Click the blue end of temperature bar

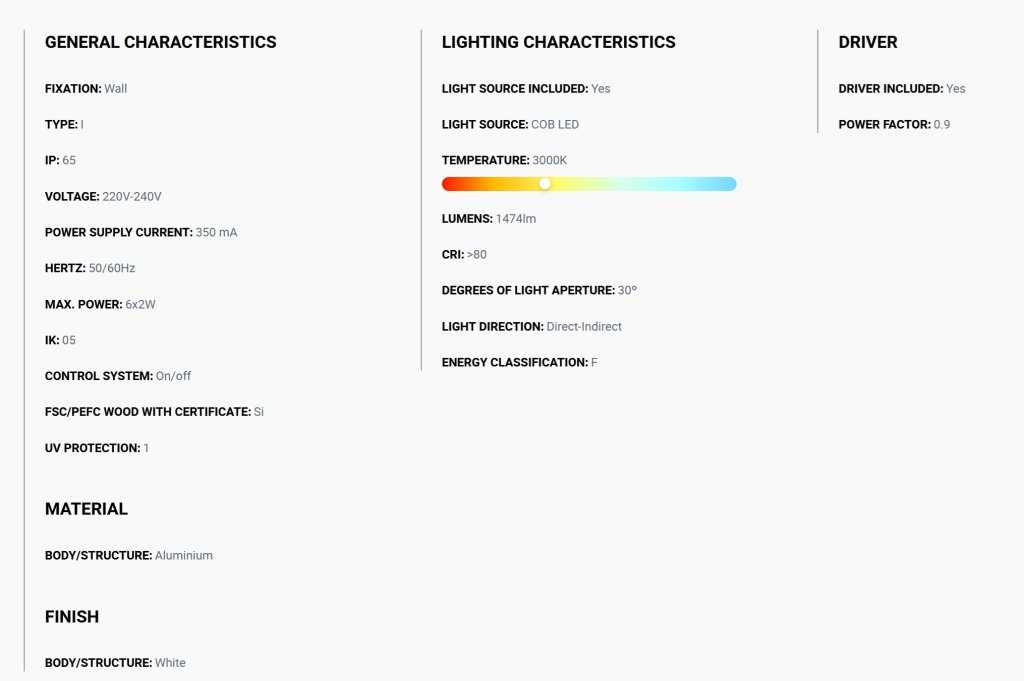pos(729,184)
